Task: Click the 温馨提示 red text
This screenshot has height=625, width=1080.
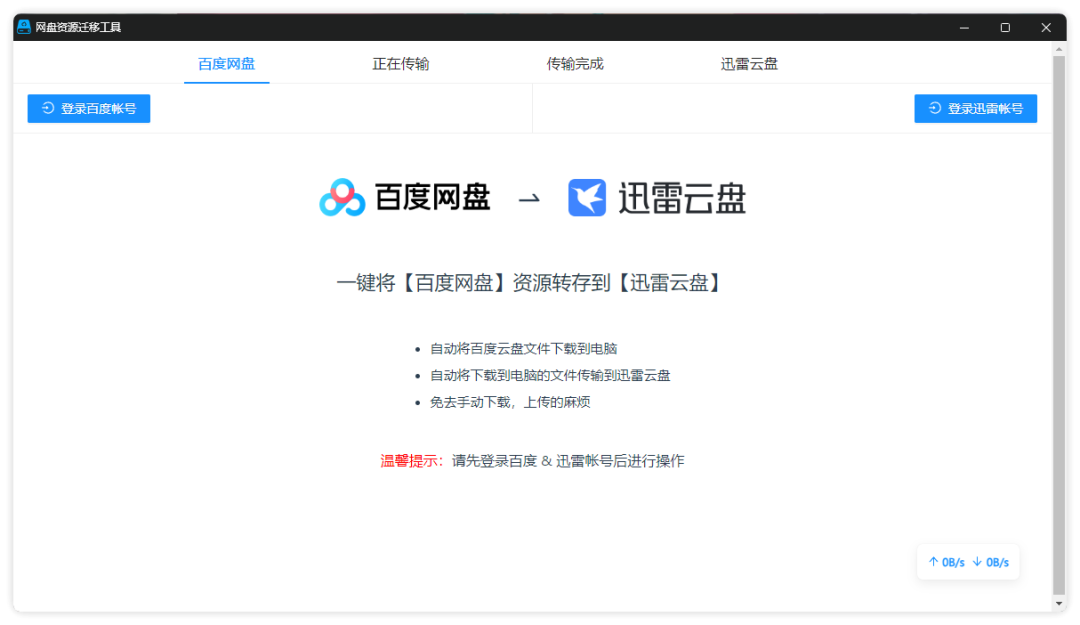Action: pos(411,461)
